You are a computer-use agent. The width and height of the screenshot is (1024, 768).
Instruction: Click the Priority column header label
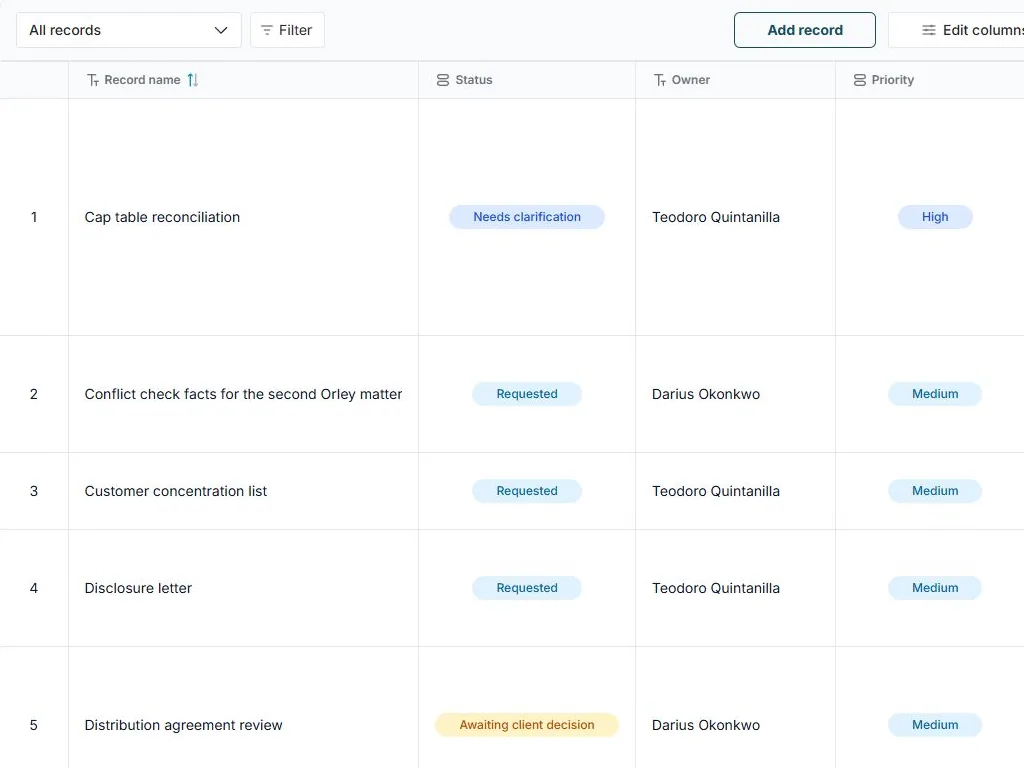click(x=893, y=80)
